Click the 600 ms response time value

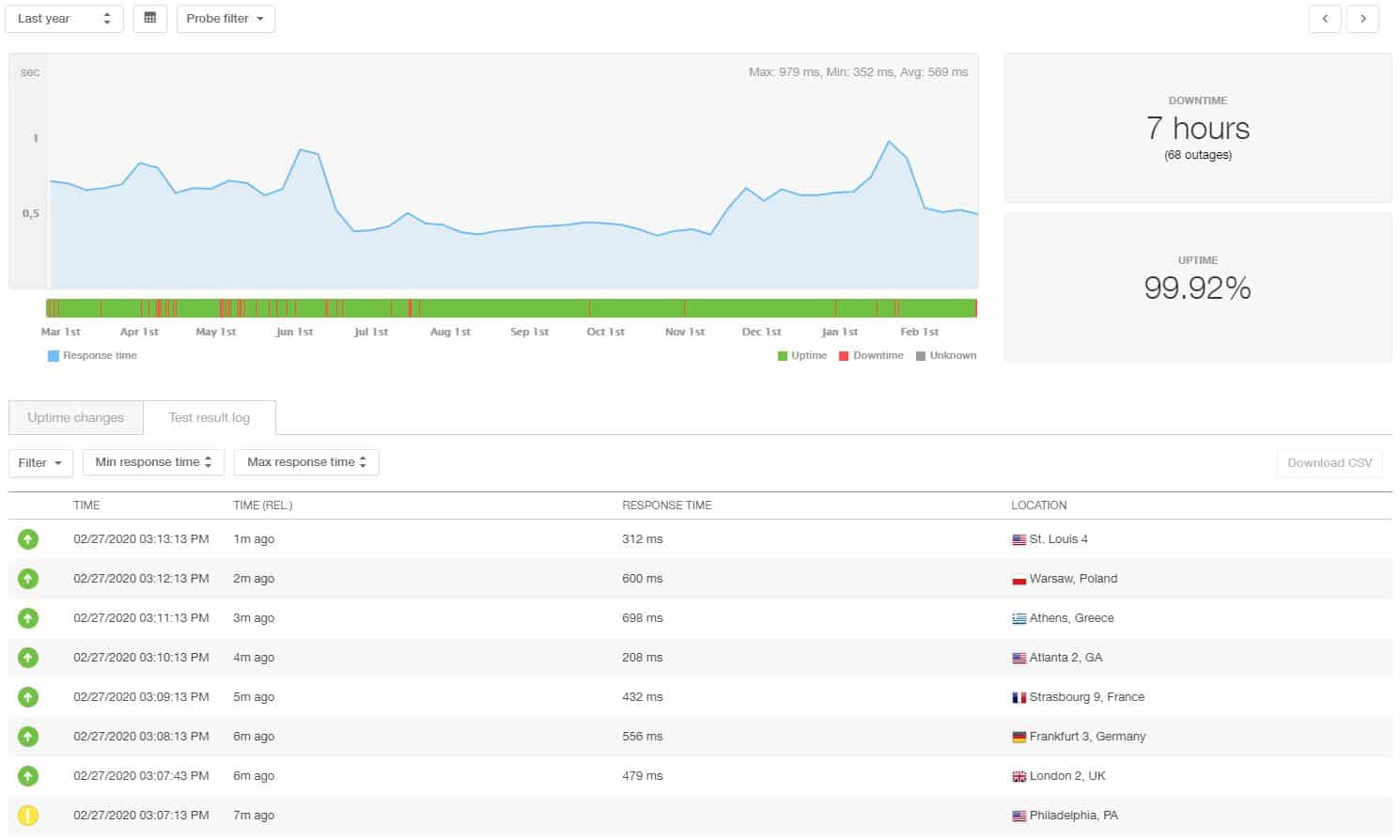coord(643,579)
